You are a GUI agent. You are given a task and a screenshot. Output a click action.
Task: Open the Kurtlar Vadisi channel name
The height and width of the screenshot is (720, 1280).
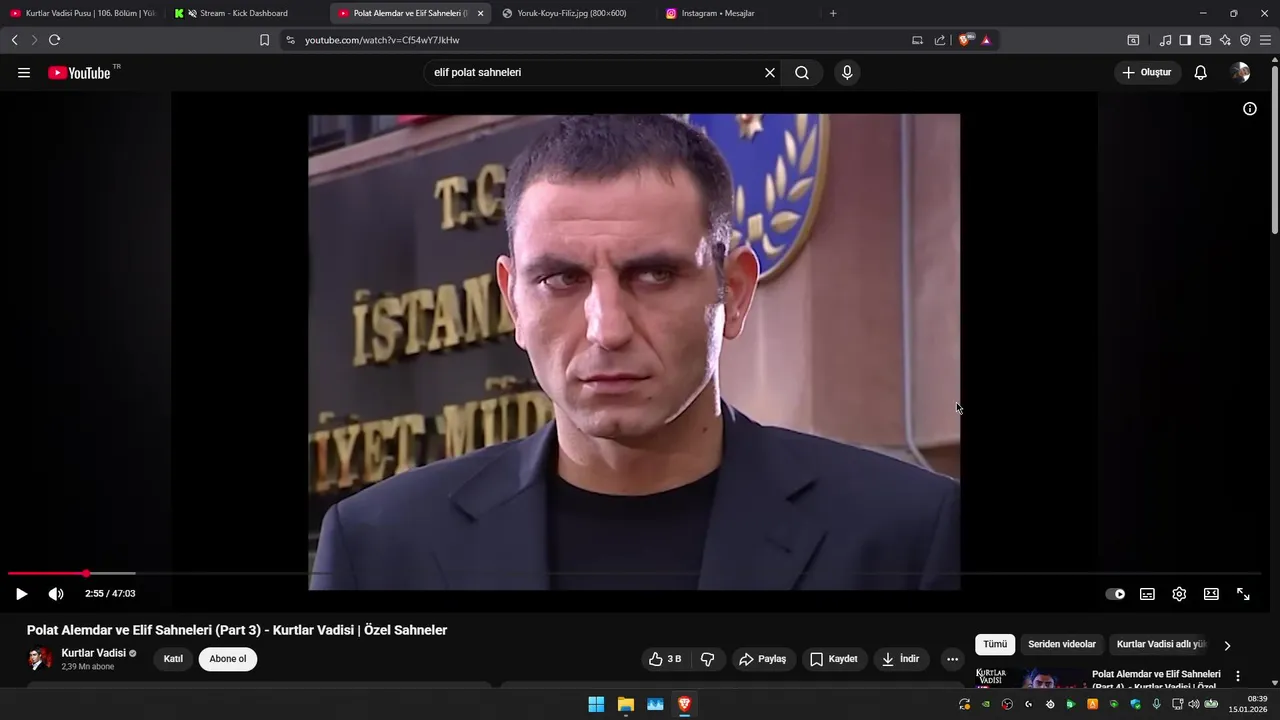pos(94,653)
